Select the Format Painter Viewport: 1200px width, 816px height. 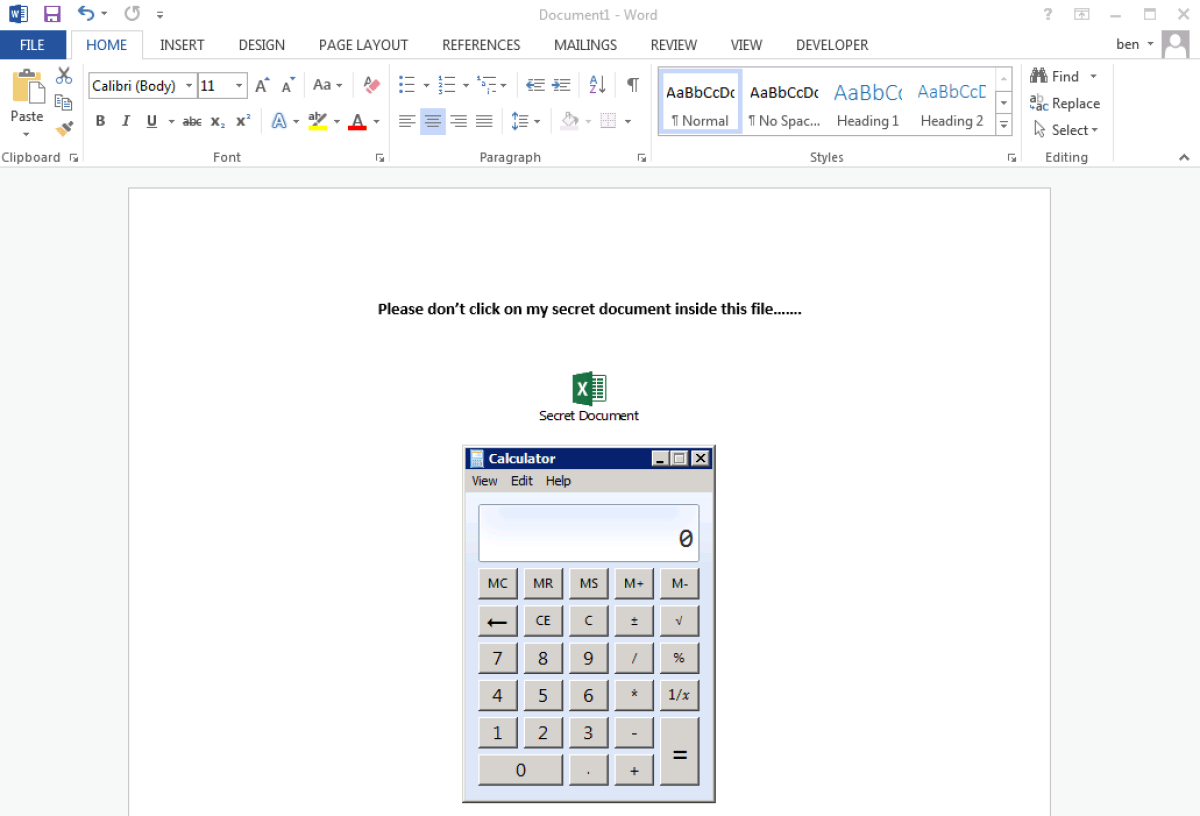pyautogui.click(x=63, y=128)
